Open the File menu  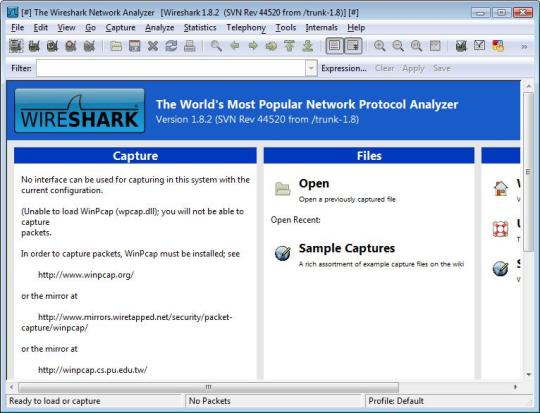tap(18, 28)
